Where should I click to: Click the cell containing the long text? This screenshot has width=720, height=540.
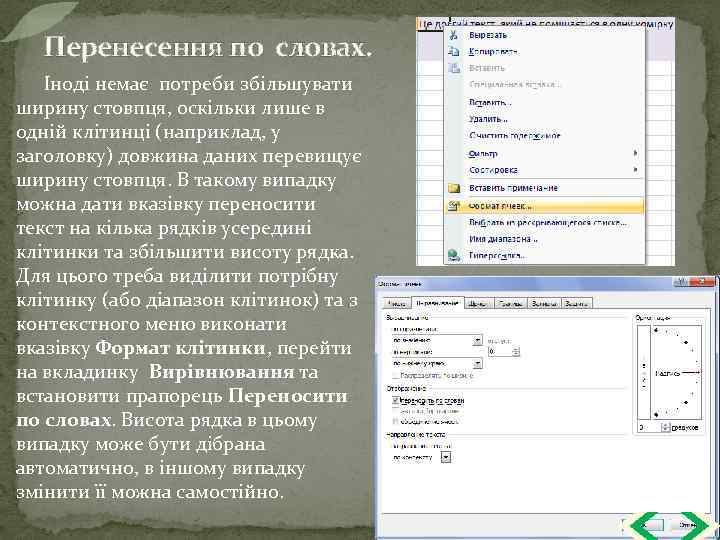tap(546, 24)
